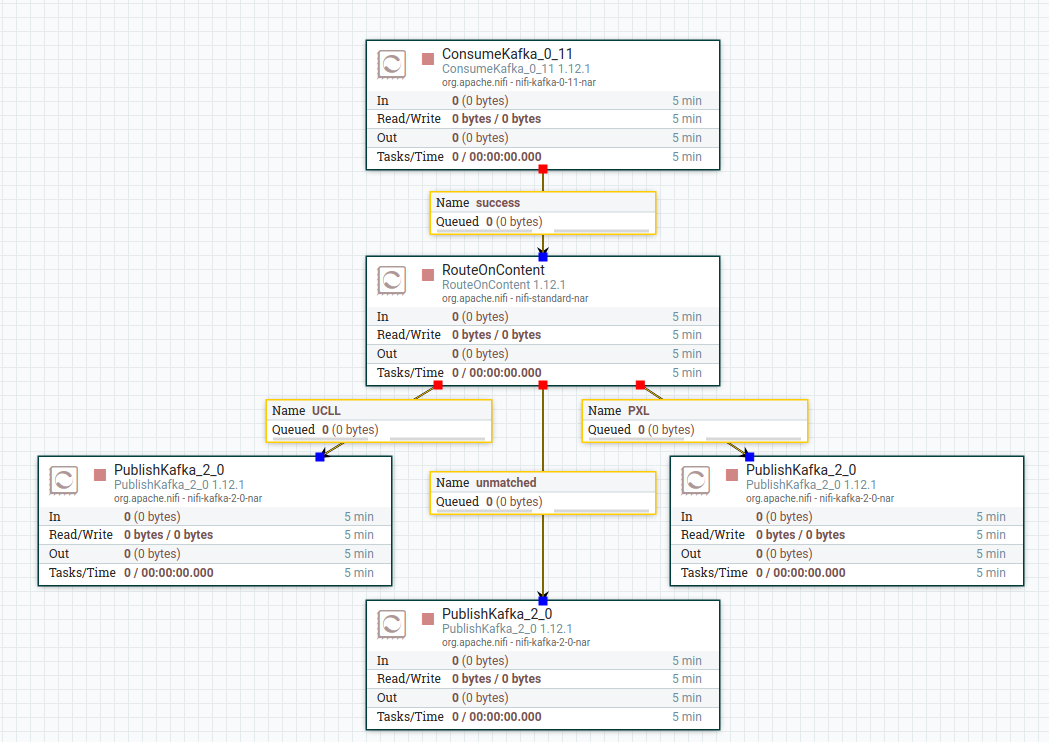1049x742 pixels.
Task: Click the stopped indicator on bottom PublishKafka_2_0
Action: pos(427,616)
